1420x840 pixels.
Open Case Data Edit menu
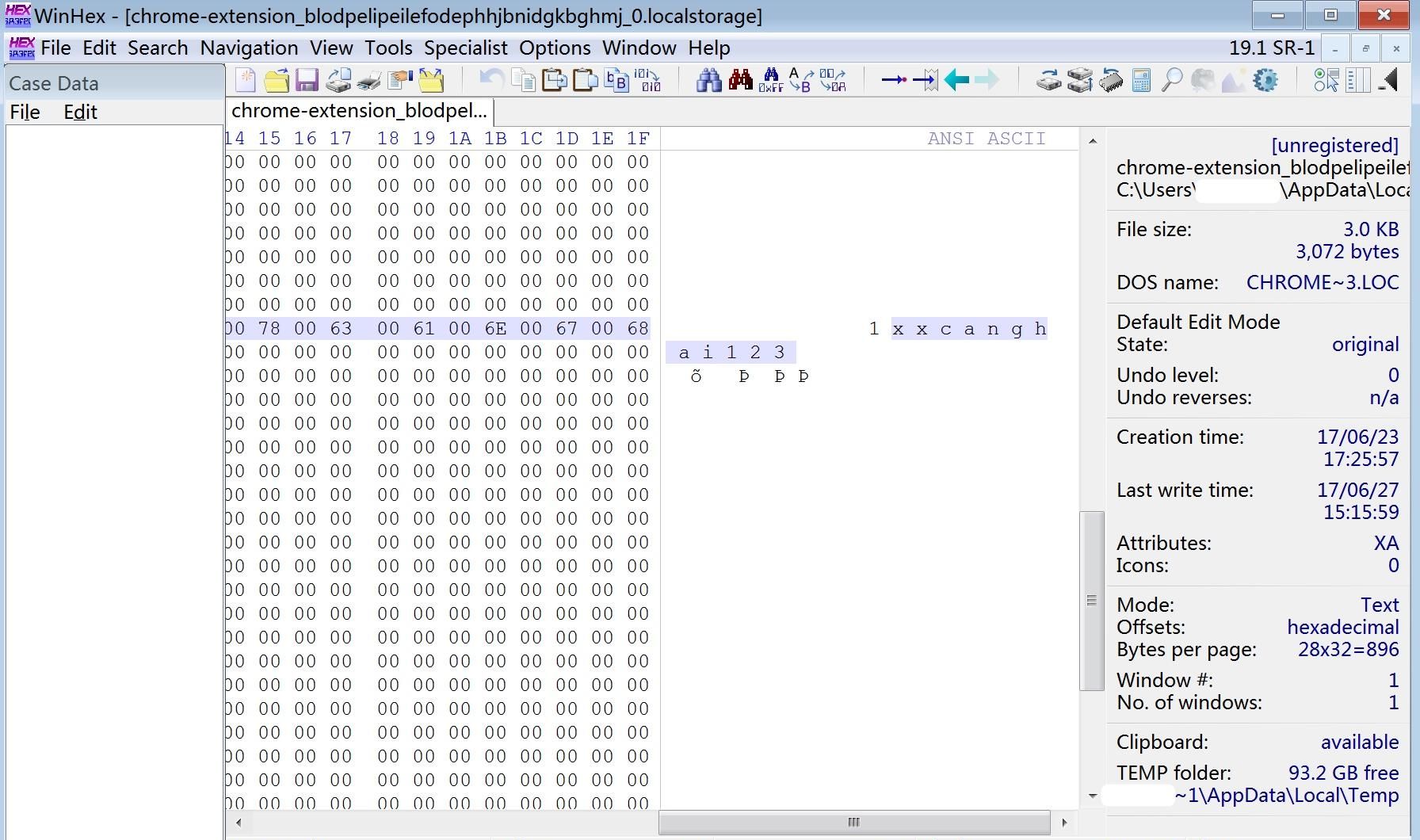click(x=80, y=113)
